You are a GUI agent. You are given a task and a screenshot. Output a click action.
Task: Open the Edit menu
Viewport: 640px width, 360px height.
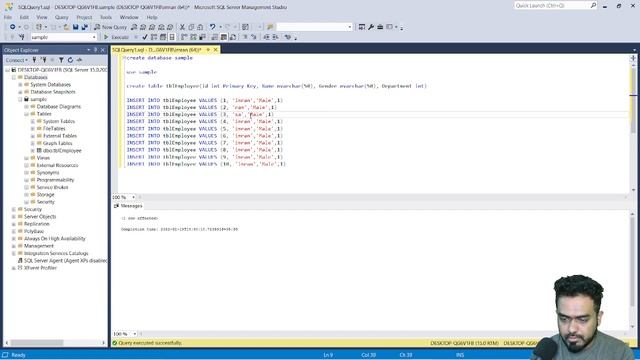(x=24, y=17)
